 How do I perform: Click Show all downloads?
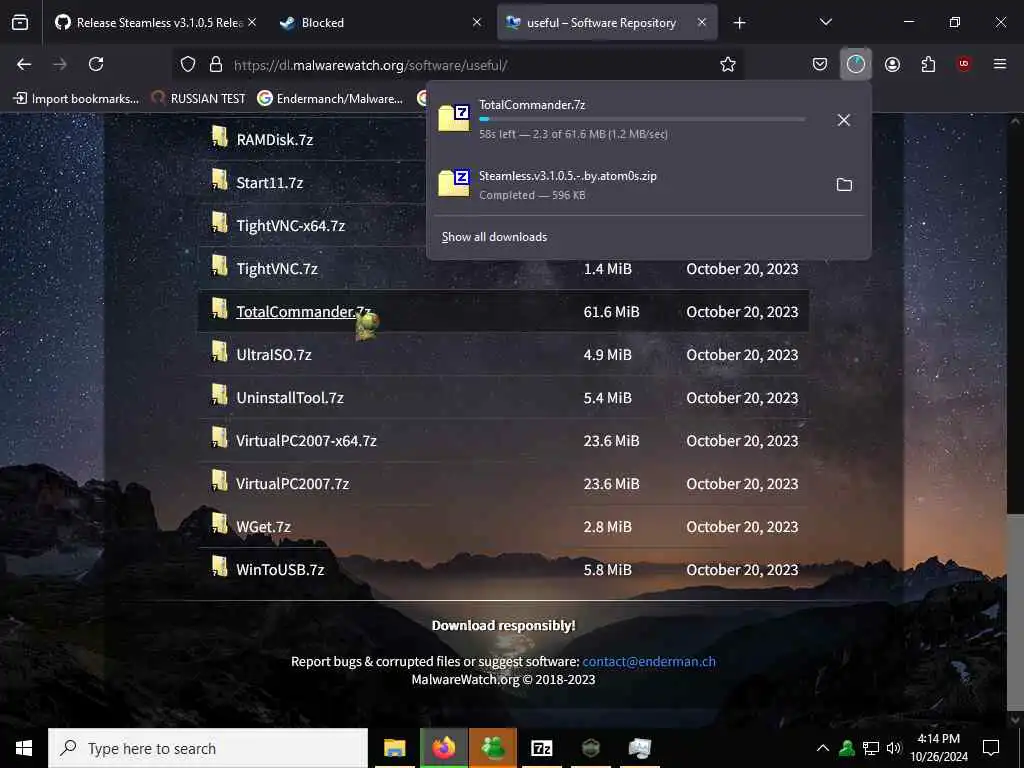point(494,237)
